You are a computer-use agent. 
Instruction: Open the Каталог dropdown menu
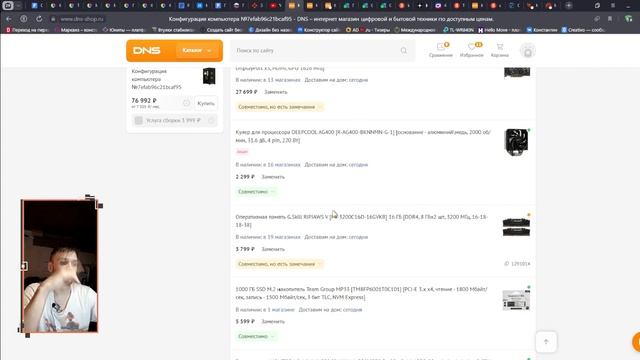click(197, 51)
